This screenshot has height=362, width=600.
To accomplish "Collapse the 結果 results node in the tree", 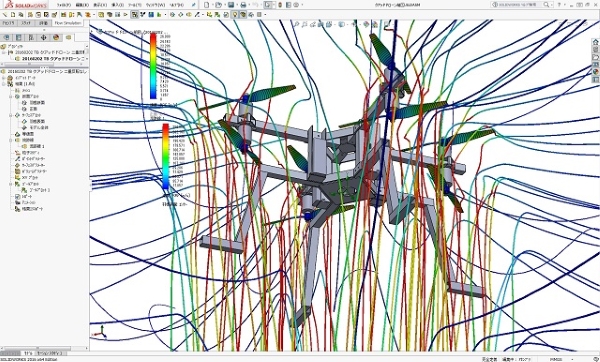I will (x=4, y=84).
